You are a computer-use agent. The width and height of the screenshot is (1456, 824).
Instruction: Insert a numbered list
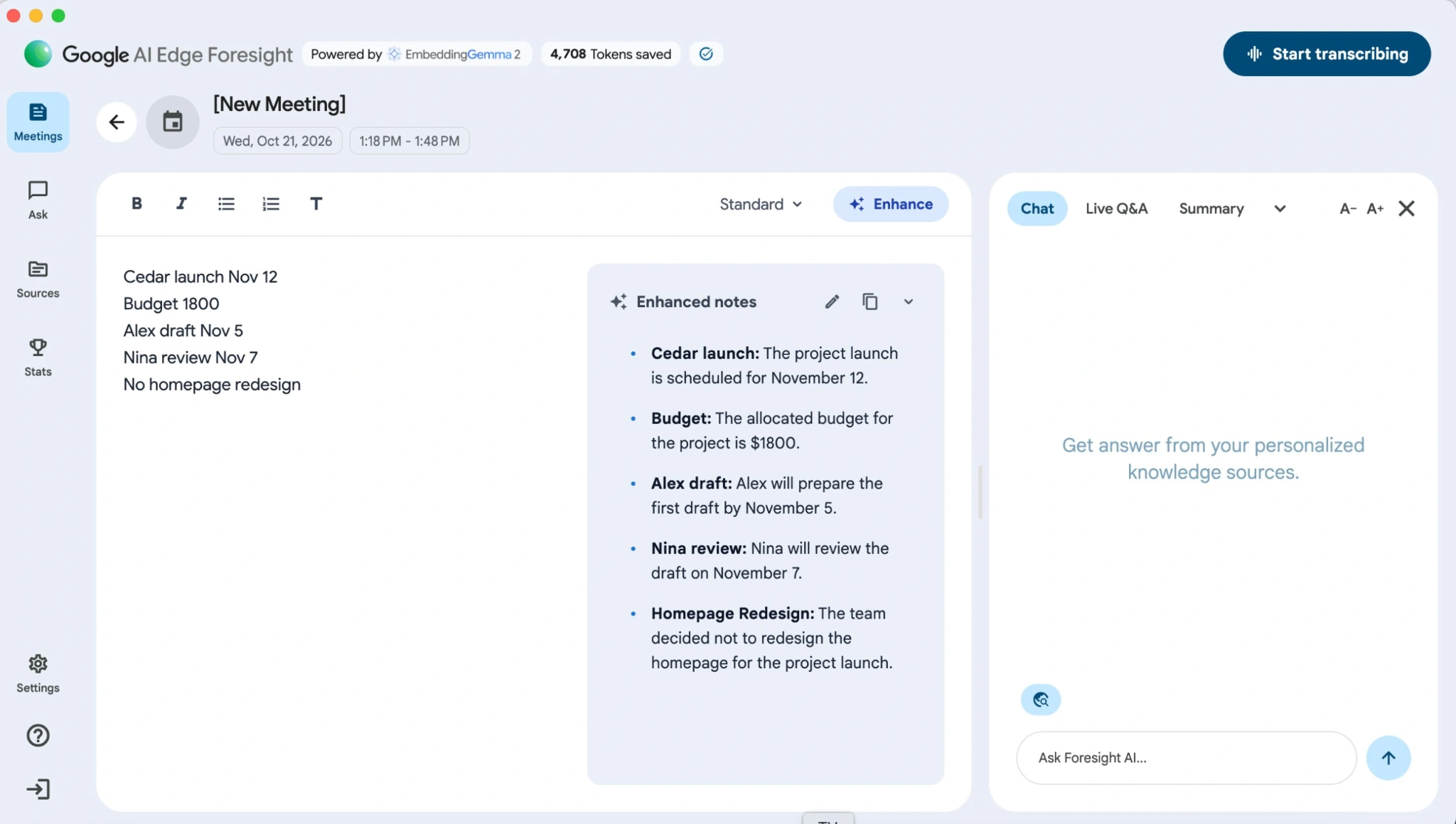(x=271, y=203)
